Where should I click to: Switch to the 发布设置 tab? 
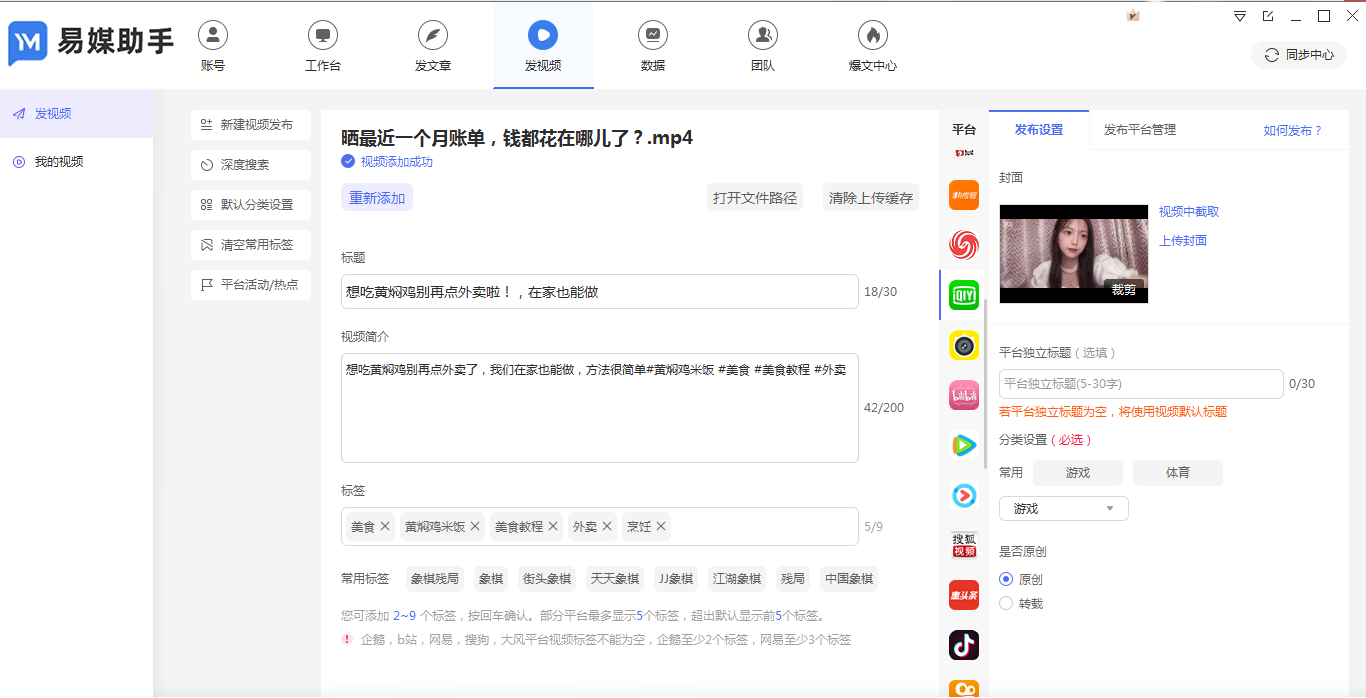point(1039,130)
